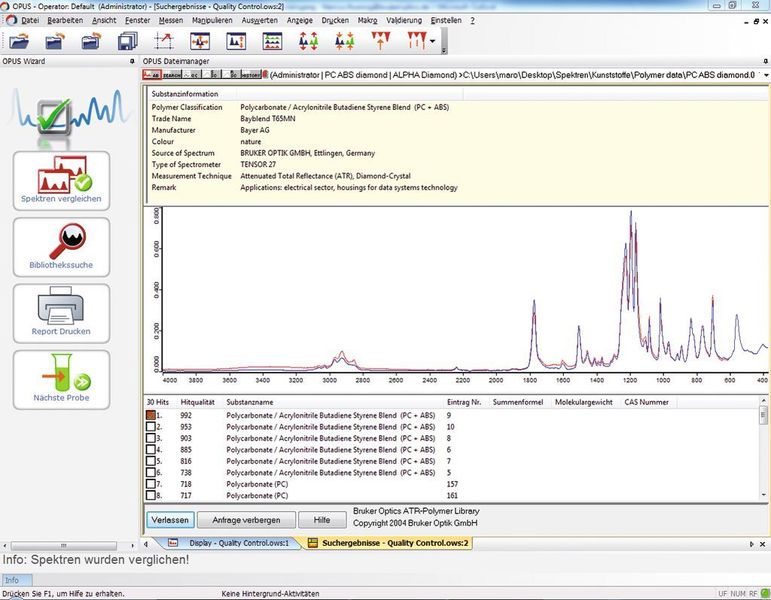Check the box for hit 4 (885)
Image resolution: width=771 pixels, height=600 pixels.
tap(151, 449)
